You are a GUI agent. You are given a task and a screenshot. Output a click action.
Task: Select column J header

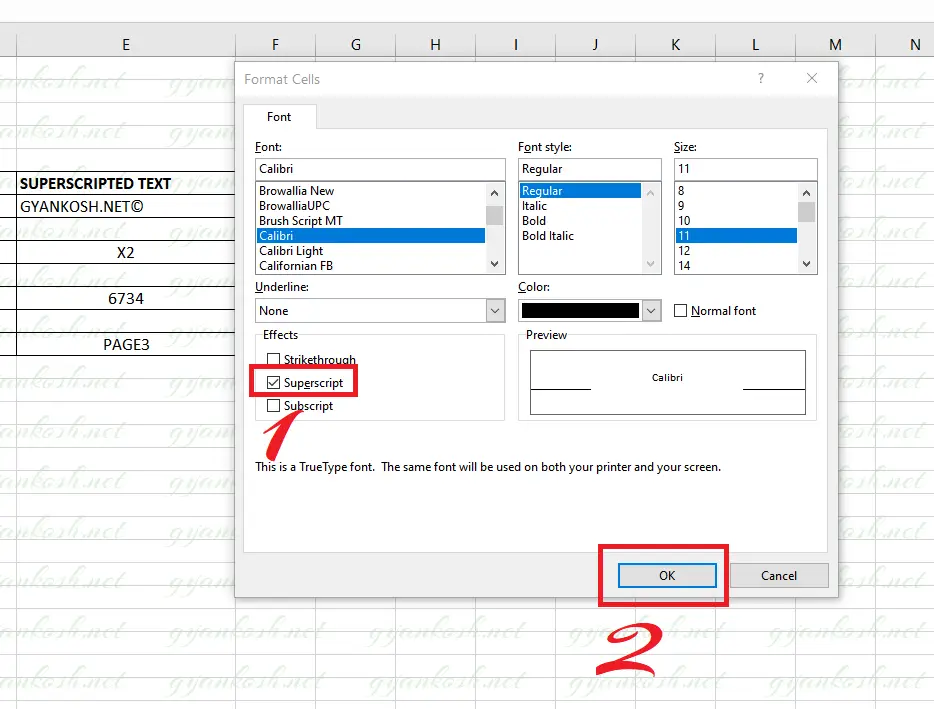(596, 45)
